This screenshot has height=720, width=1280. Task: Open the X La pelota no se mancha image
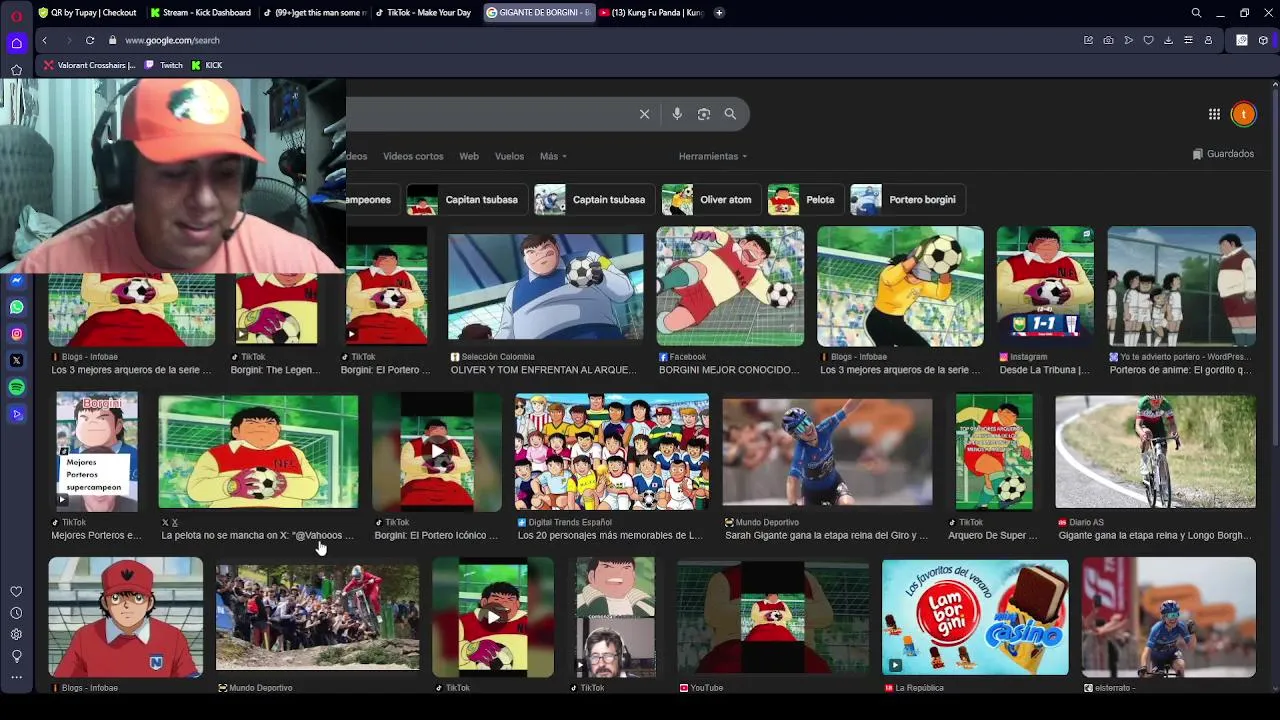pos(258,452)
